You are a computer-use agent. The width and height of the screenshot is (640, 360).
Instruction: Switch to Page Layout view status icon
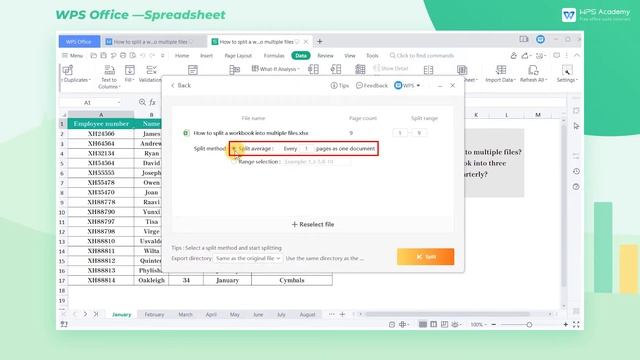433,324
